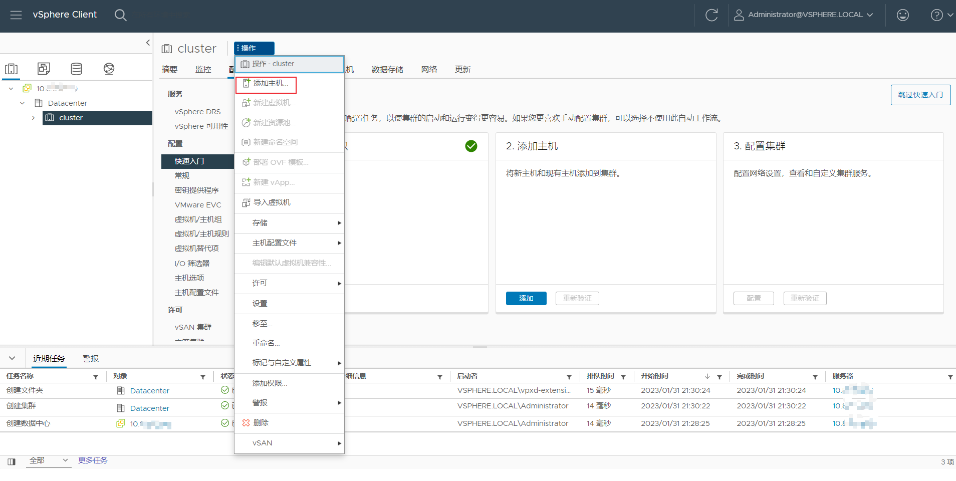This screenshot has height=481, width=956.
Task: Click the 更多任务 more tasks link
Action: coord(93,461)
